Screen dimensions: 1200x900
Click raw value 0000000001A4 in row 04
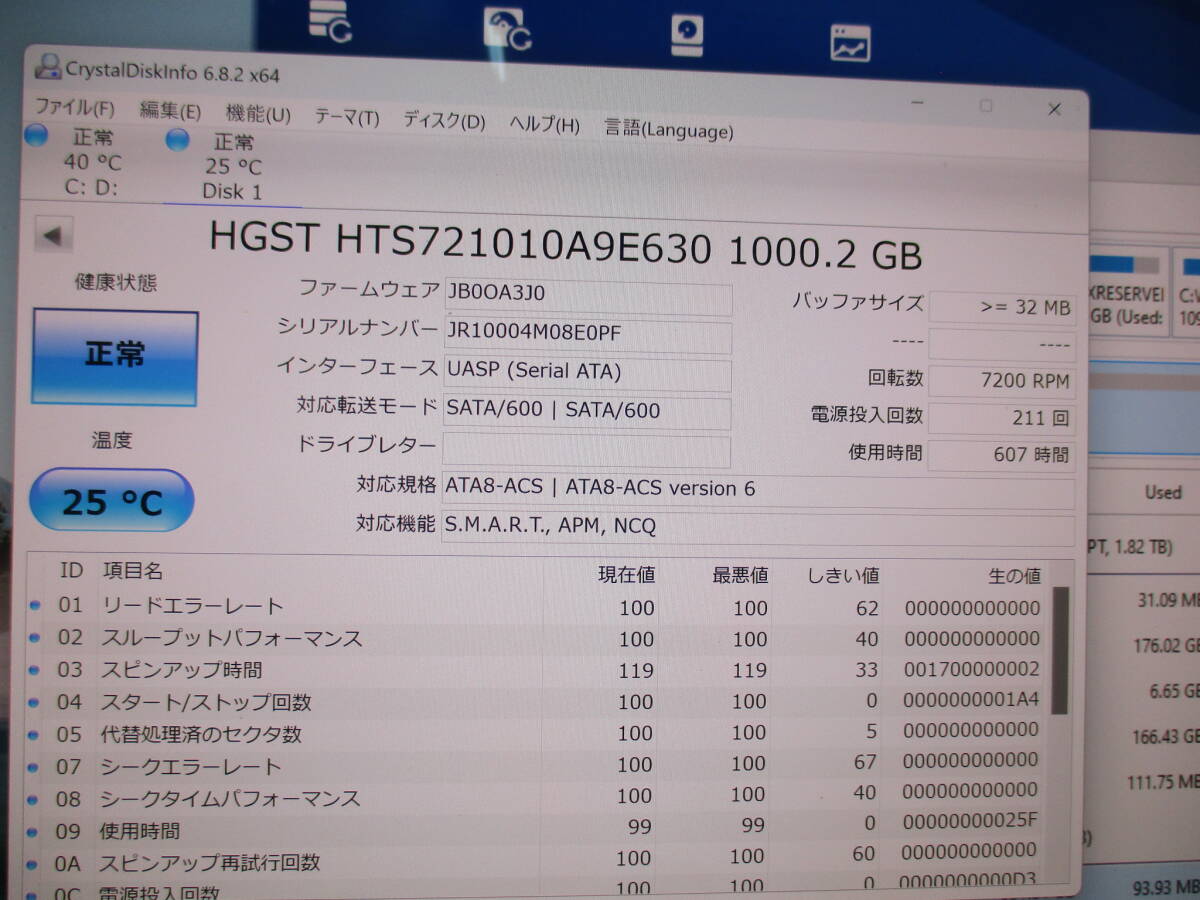click(x=972, y=700)
